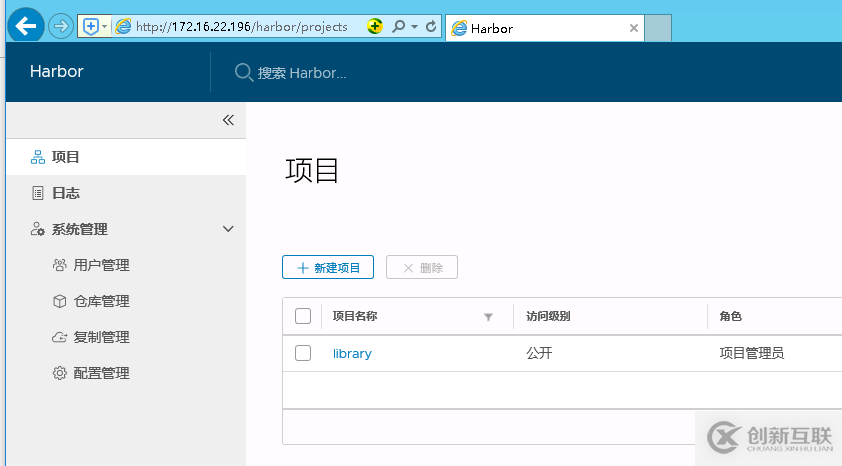Open the address bar search dropdown arrow

(x=414, y=26)
